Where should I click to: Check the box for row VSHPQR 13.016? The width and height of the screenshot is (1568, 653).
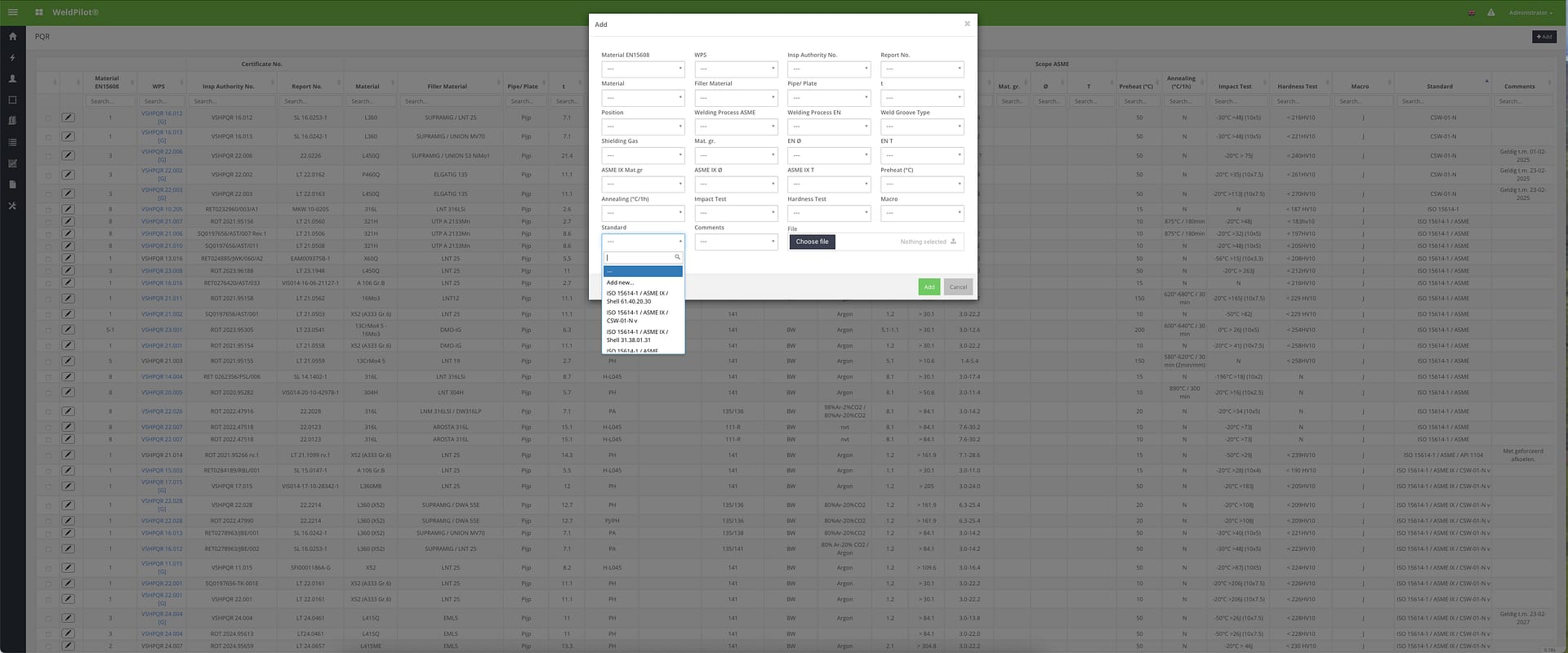(x=48, y=259)
